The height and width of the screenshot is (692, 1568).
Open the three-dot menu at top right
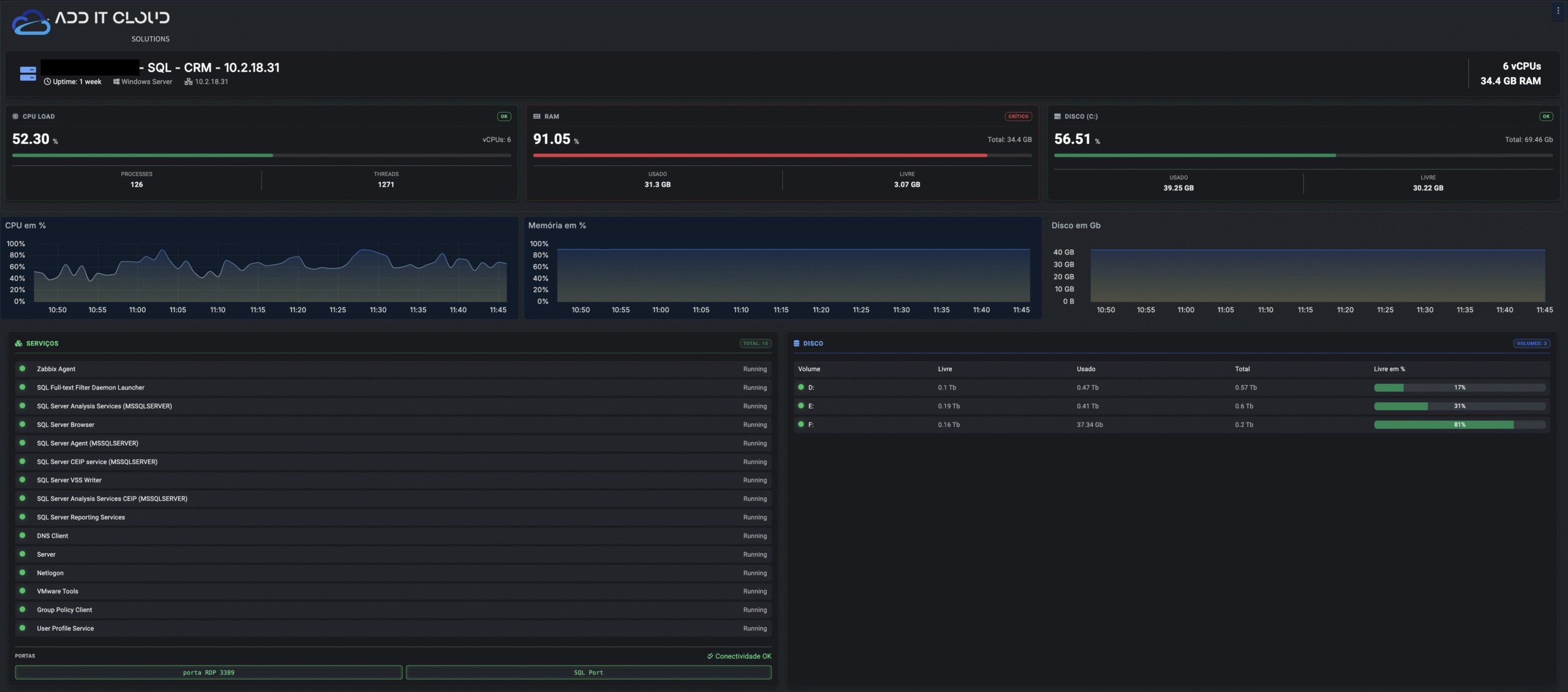[x=1558, y=10]
